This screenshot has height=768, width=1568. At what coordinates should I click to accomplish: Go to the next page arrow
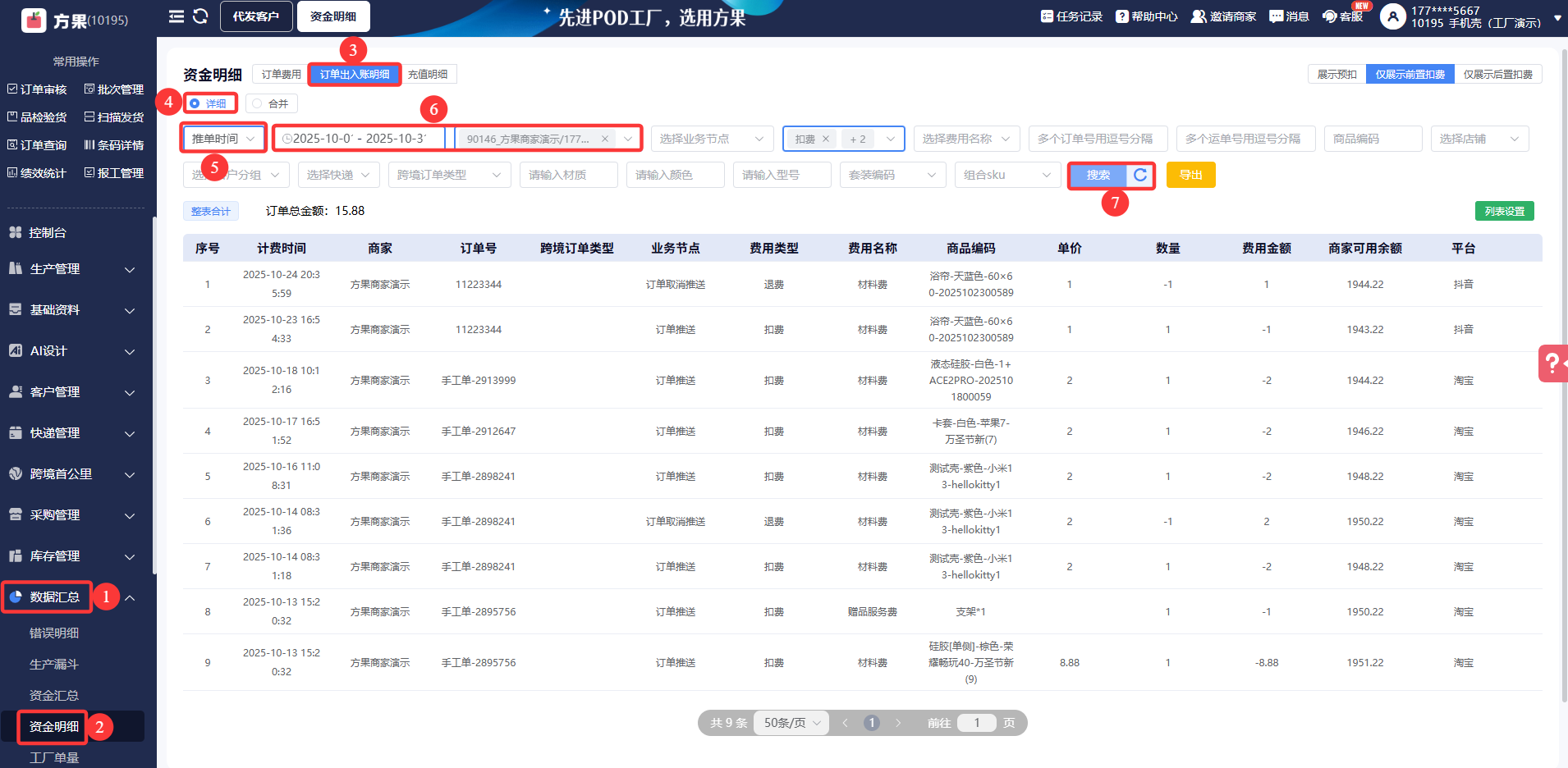898,723
